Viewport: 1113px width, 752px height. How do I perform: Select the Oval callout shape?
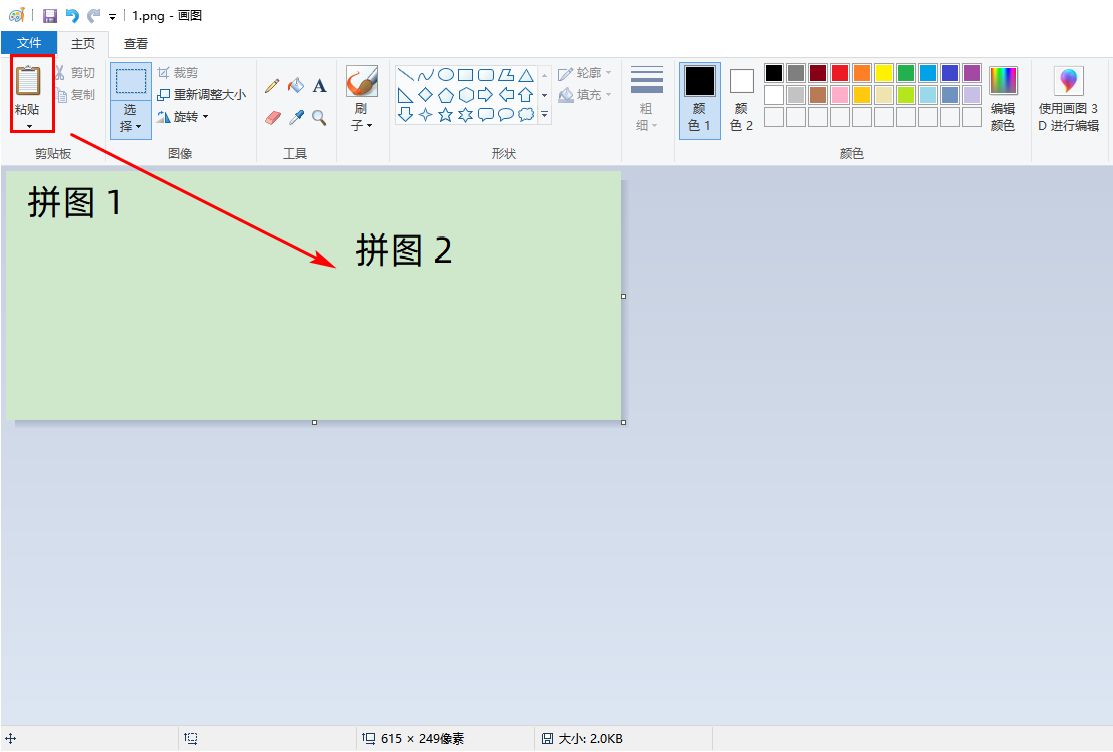[505, 114]
